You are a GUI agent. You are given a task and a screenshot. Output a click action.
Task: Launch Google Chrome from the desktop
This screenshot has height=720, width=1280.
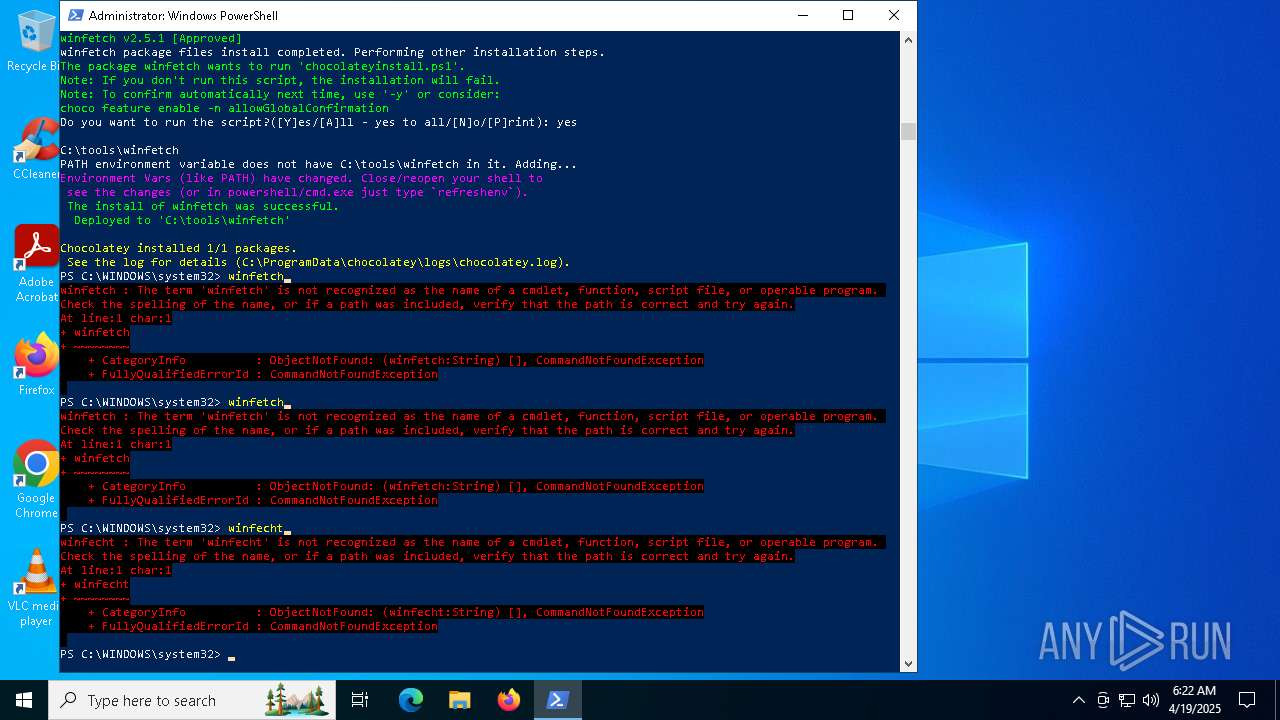[36, 480]
